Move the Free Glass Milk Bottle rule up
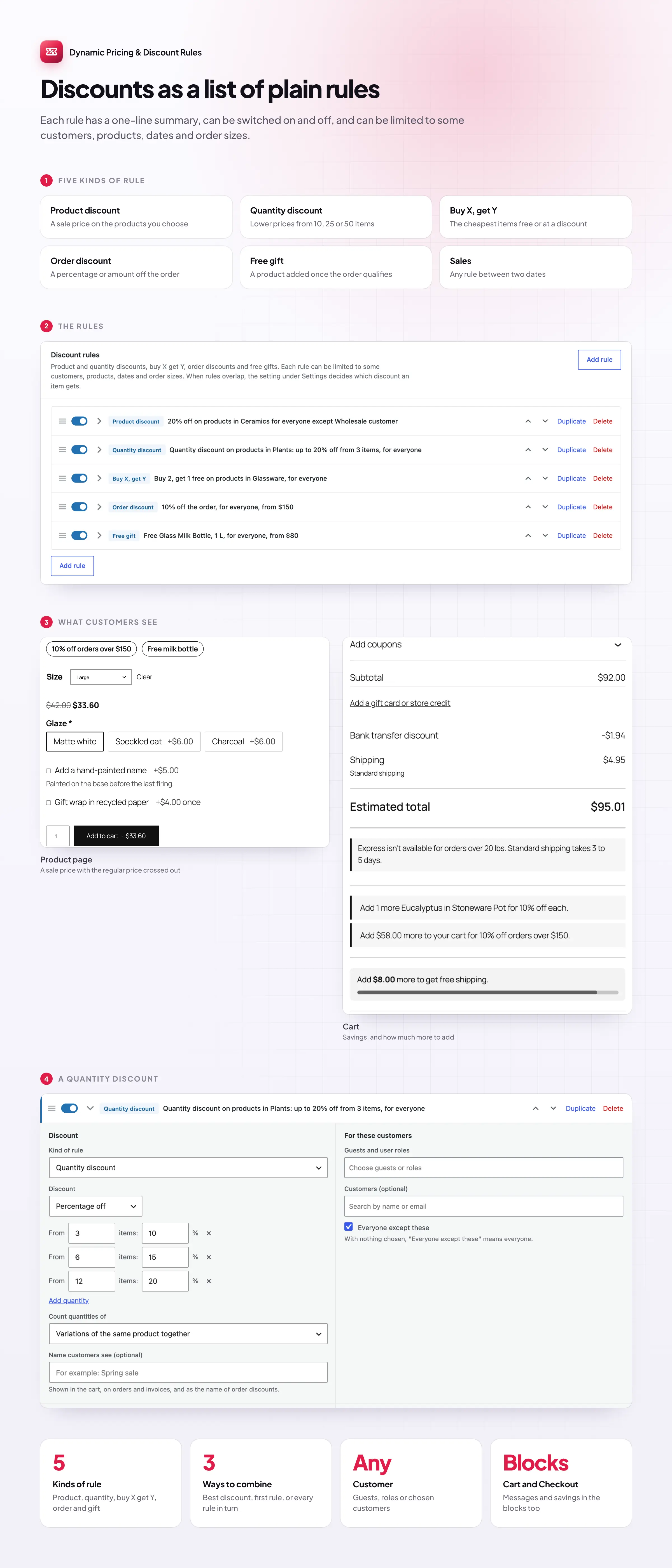 click(528, 536)
